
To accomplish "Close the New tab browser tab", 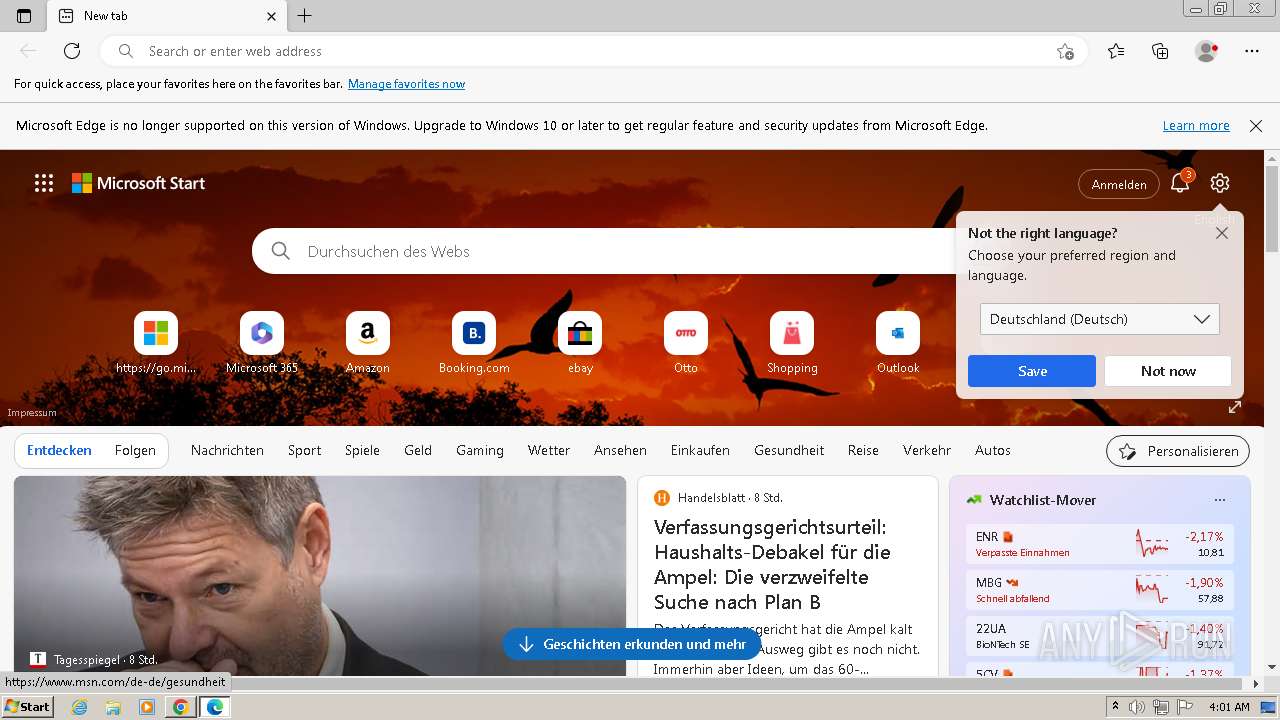I will click(x=271, y=16).
